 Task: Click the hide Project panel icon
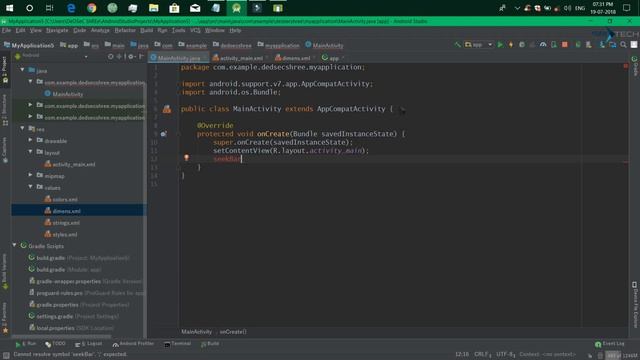(x=141, y=57)
